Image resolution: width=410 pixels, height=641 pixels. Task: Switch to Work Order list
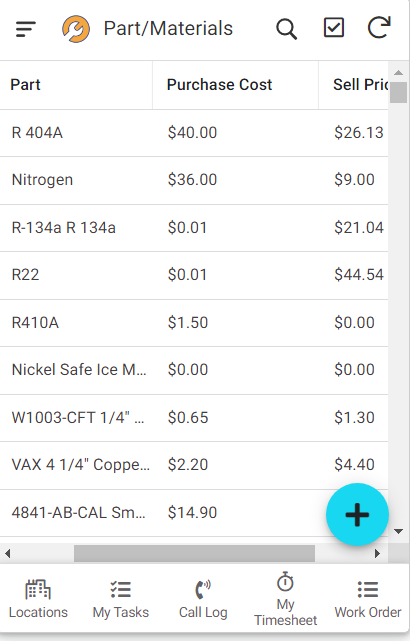point(368,599)
